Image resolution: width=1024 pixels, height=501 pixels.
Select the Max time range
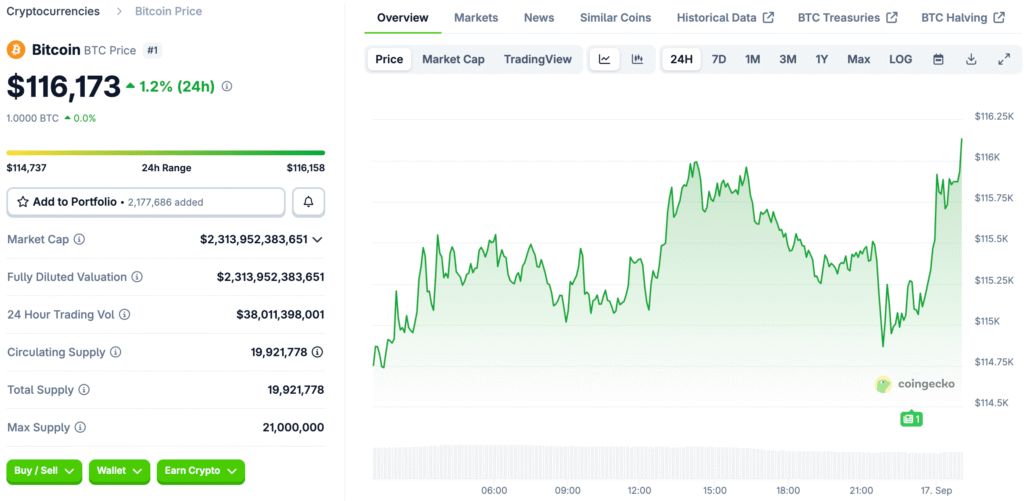tap(859, 59)
